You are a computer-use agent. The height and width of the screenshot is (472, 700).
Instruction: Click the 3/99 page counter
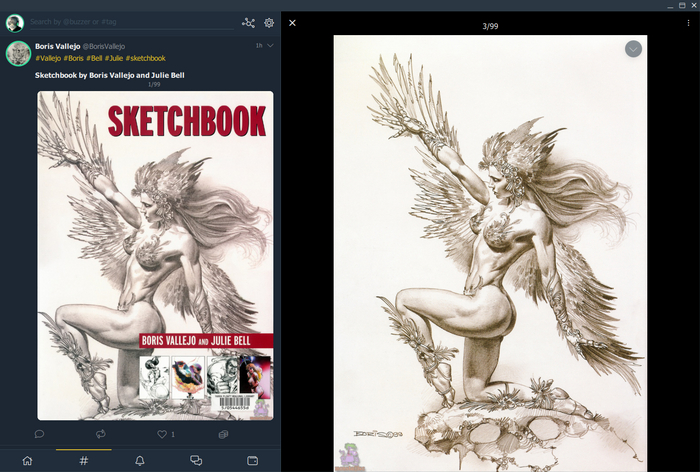(490, 26)
